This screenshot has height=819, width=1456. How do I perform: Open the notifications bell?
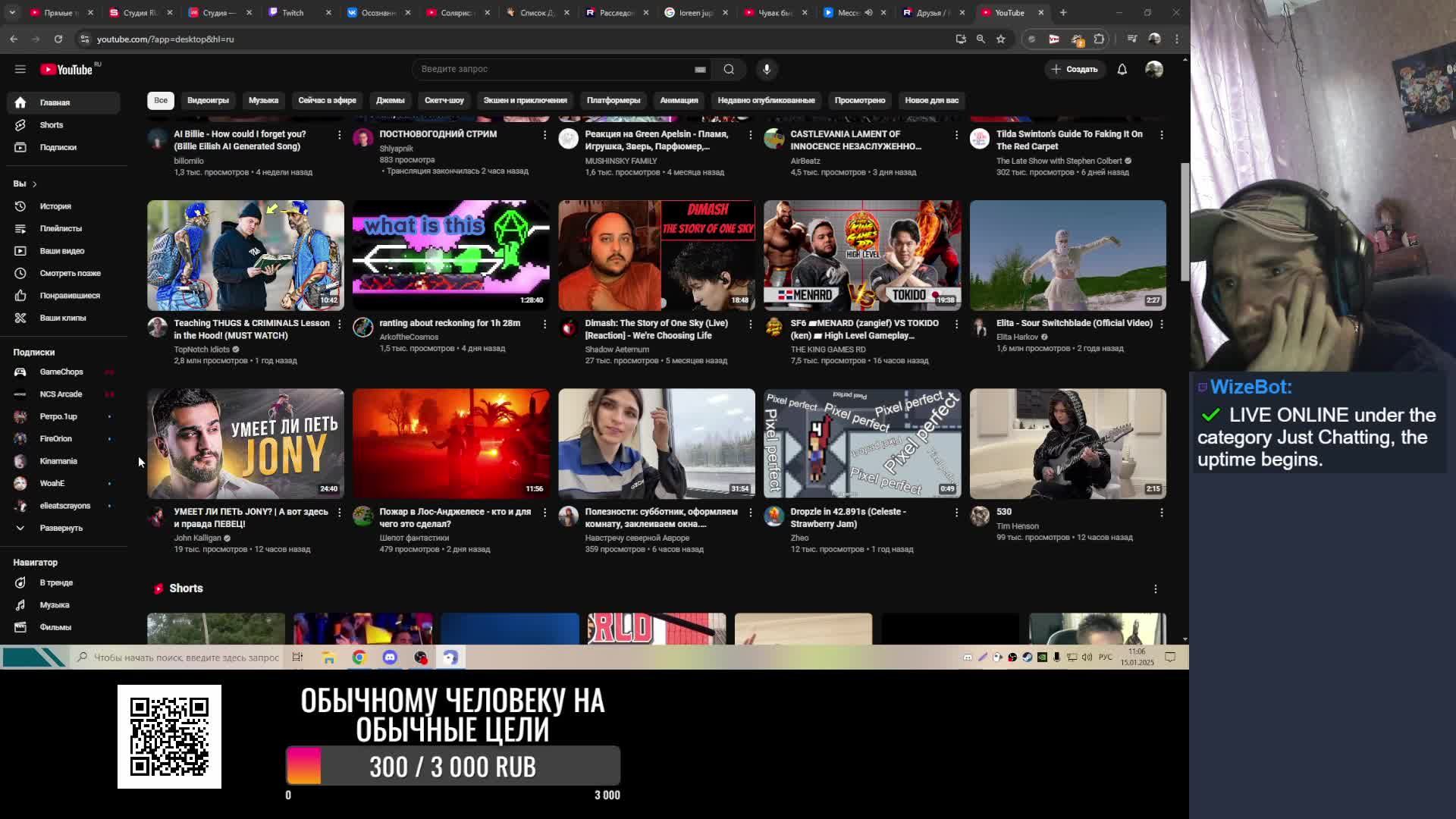(1122, 69)
